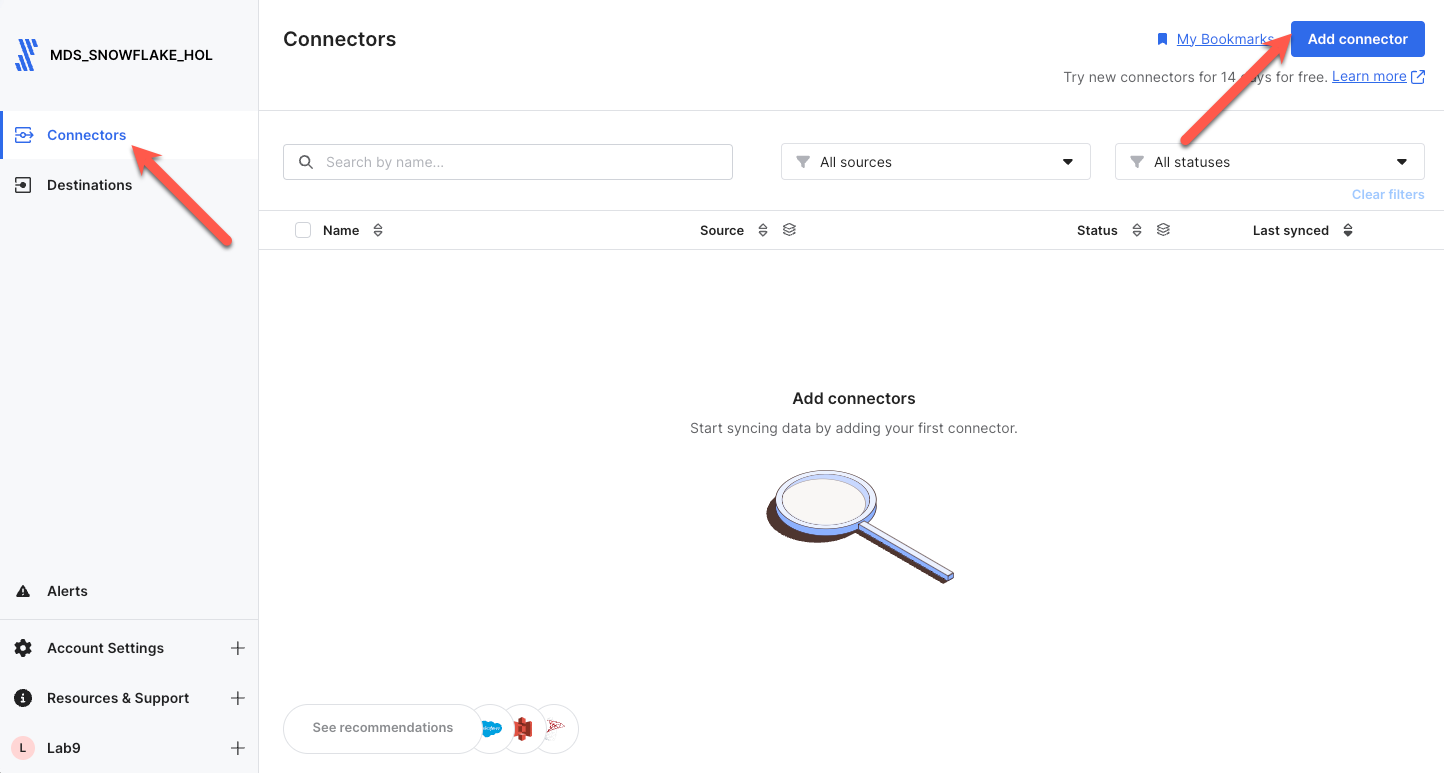Click the Lab9 user avatar
1444x773 pixels.
click(23, 748)
